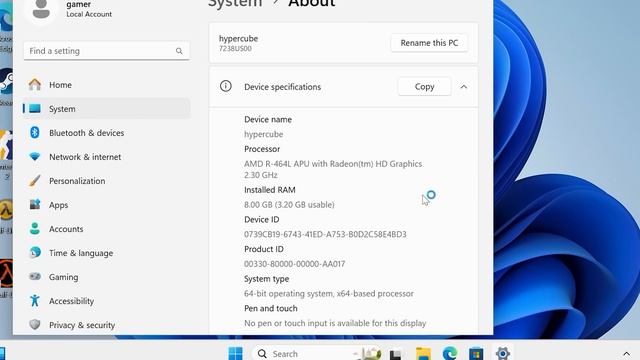Open Accounts settings

[106, 229]
